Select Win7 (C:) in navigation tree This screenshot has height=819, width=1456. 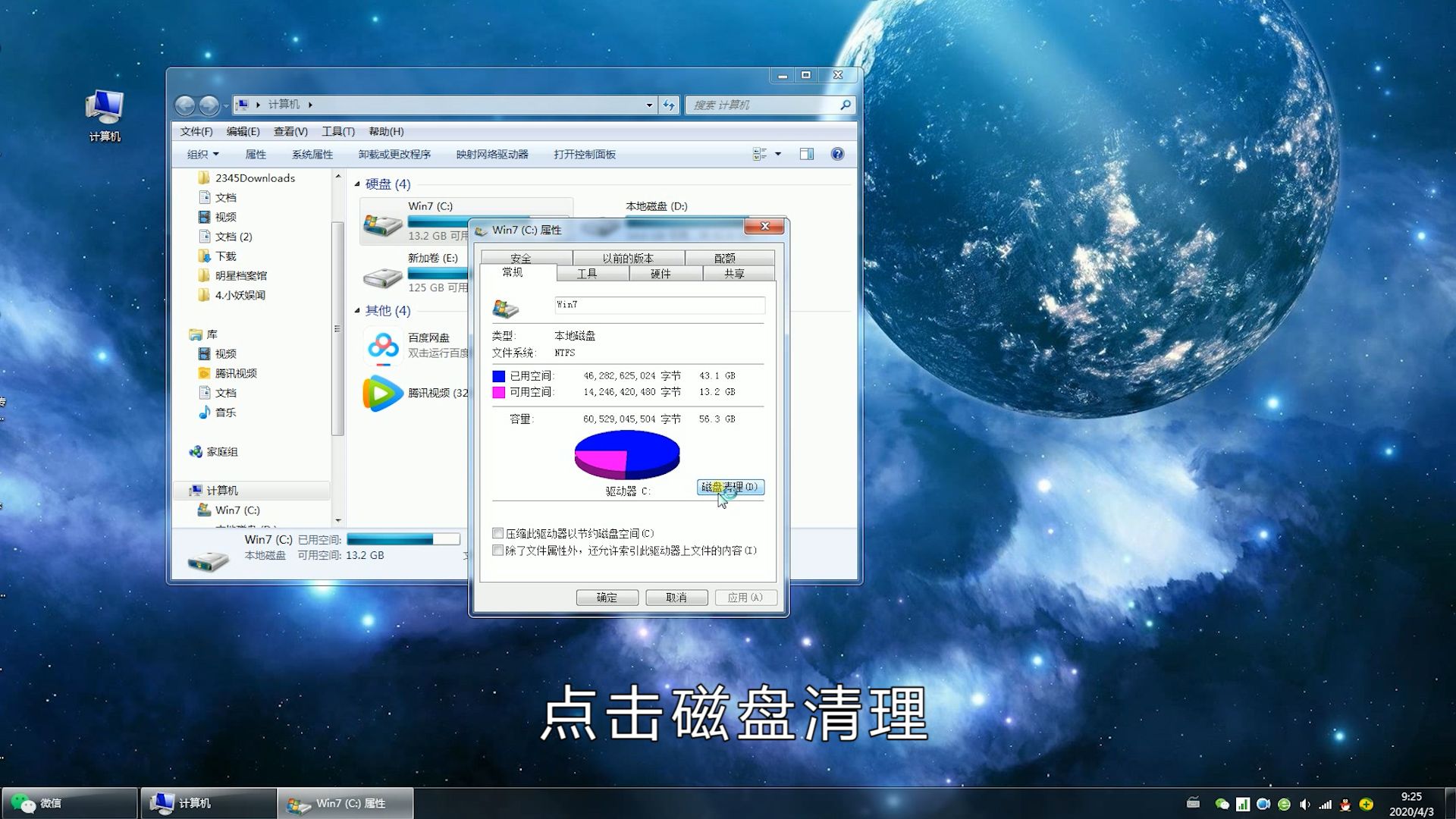coord(229,510)
